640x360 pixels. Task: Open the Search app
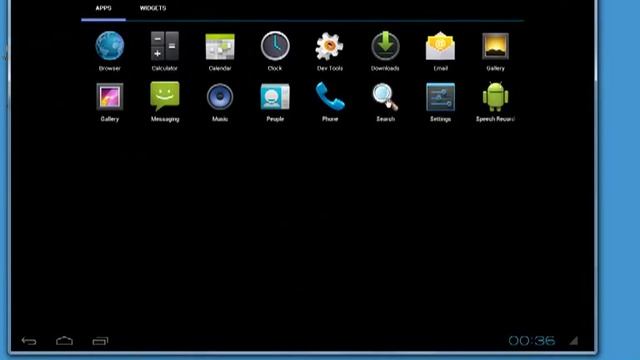click(x=385, y=97)
